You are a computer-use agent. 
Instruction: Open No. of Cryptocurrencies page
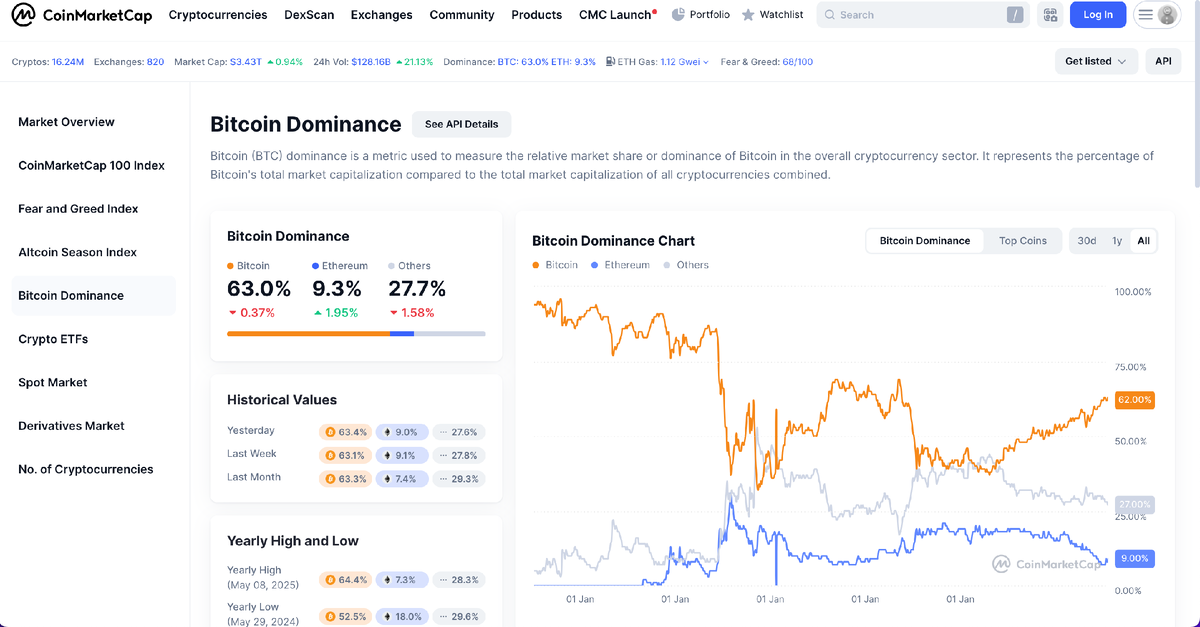point(86,469)
